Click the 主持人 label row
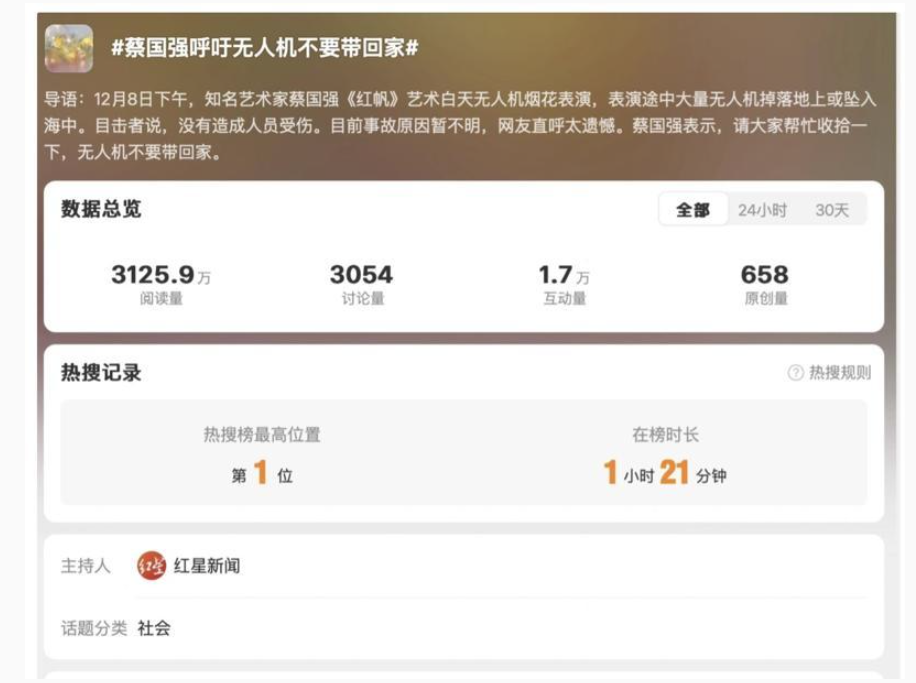This screenshot has height=683, width=916. [464, 566]
